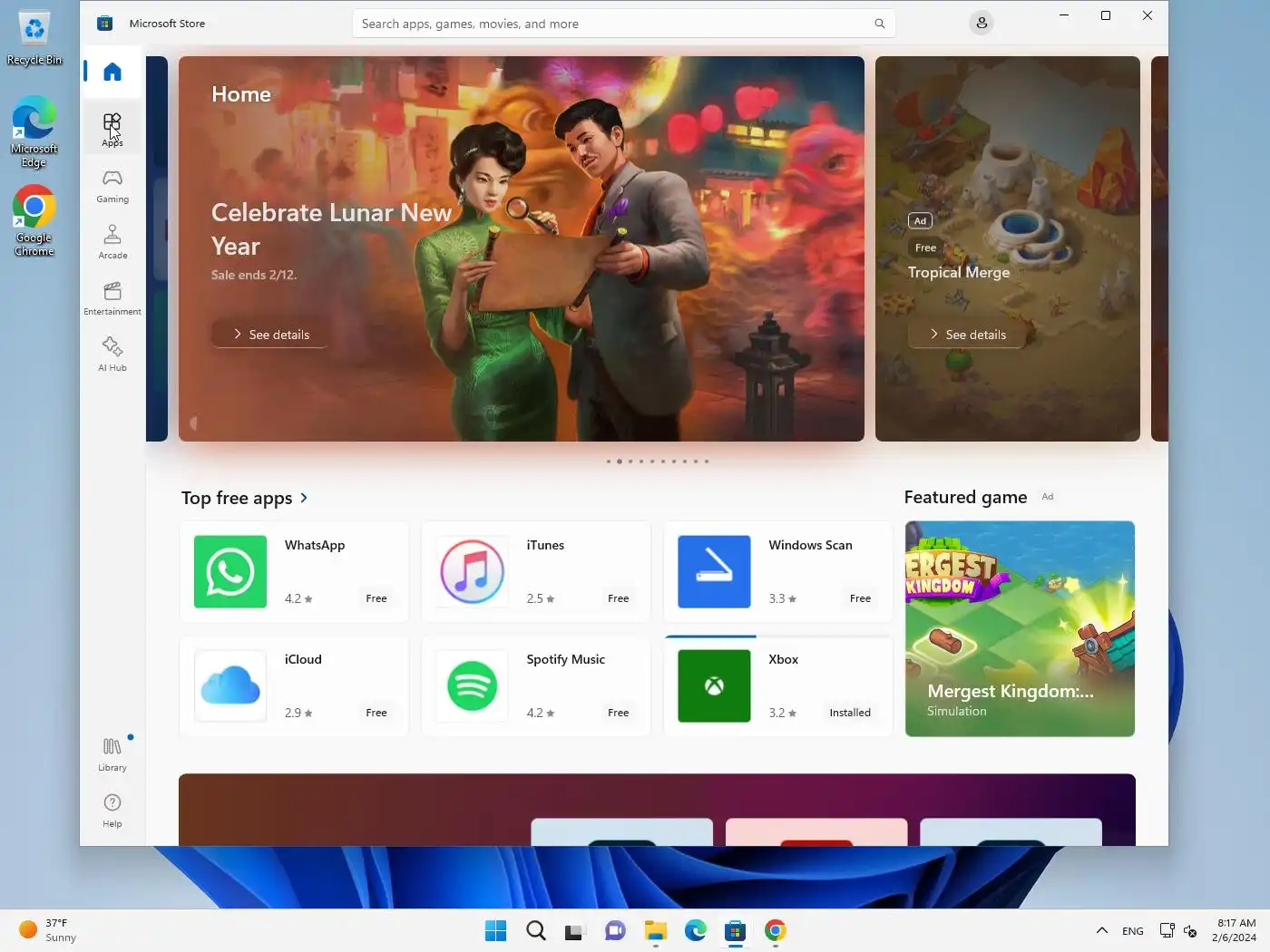This screenshot has height=952, width=1270.
Task: Open the clock showing 8:17 AM
Action: (1235, 930)
